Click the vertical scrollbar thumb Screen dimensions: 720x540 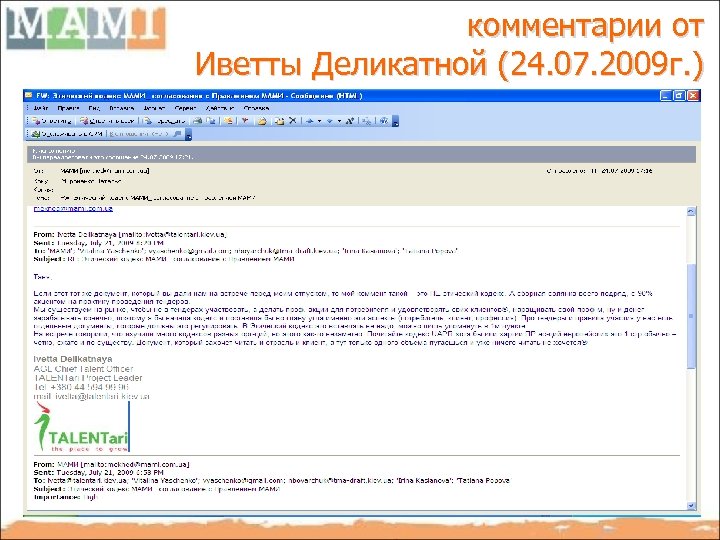click(x=691, y=315)
